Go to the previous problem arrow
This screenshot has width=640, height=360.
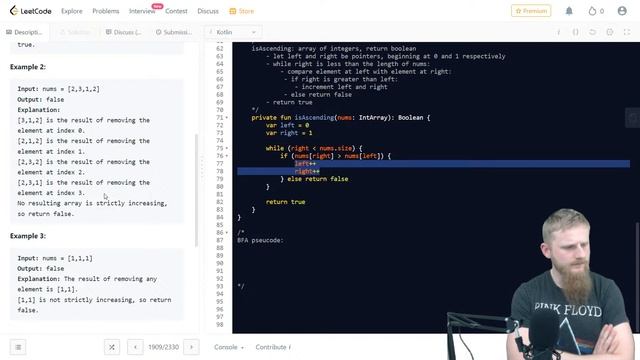135,347
